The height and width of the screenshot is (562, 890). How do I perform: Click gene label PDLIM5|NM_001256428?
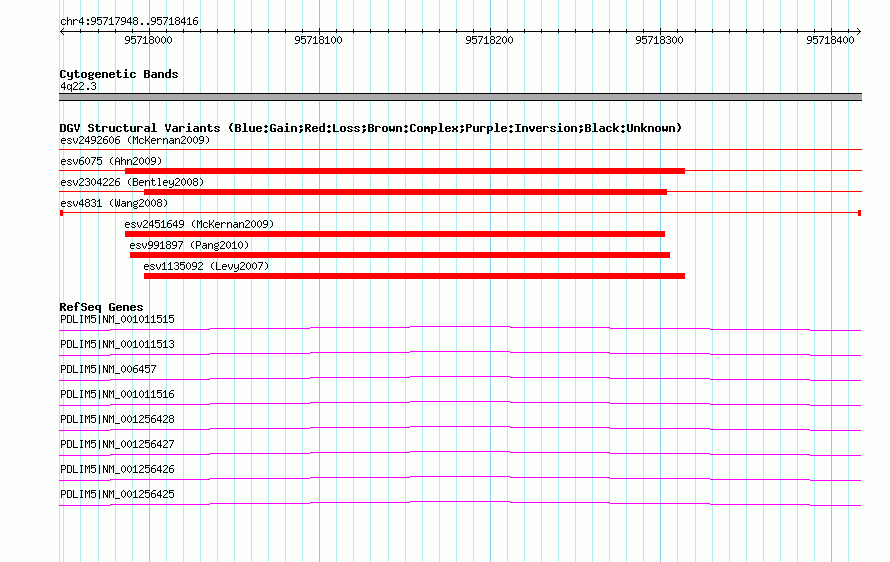point(117,420)
